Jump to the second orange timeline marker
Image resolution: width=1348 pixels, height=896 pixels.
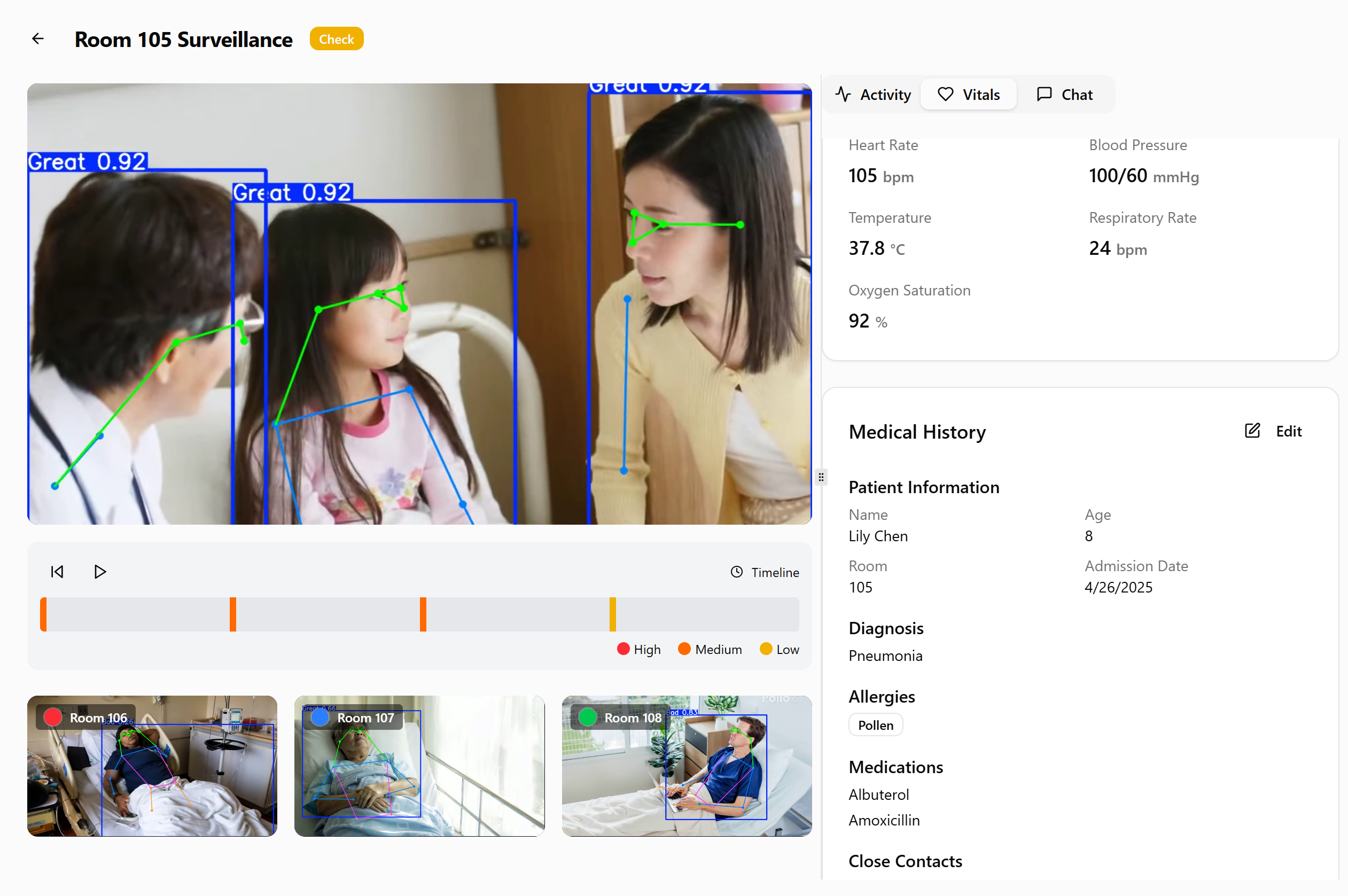click(x=232, y=614)
